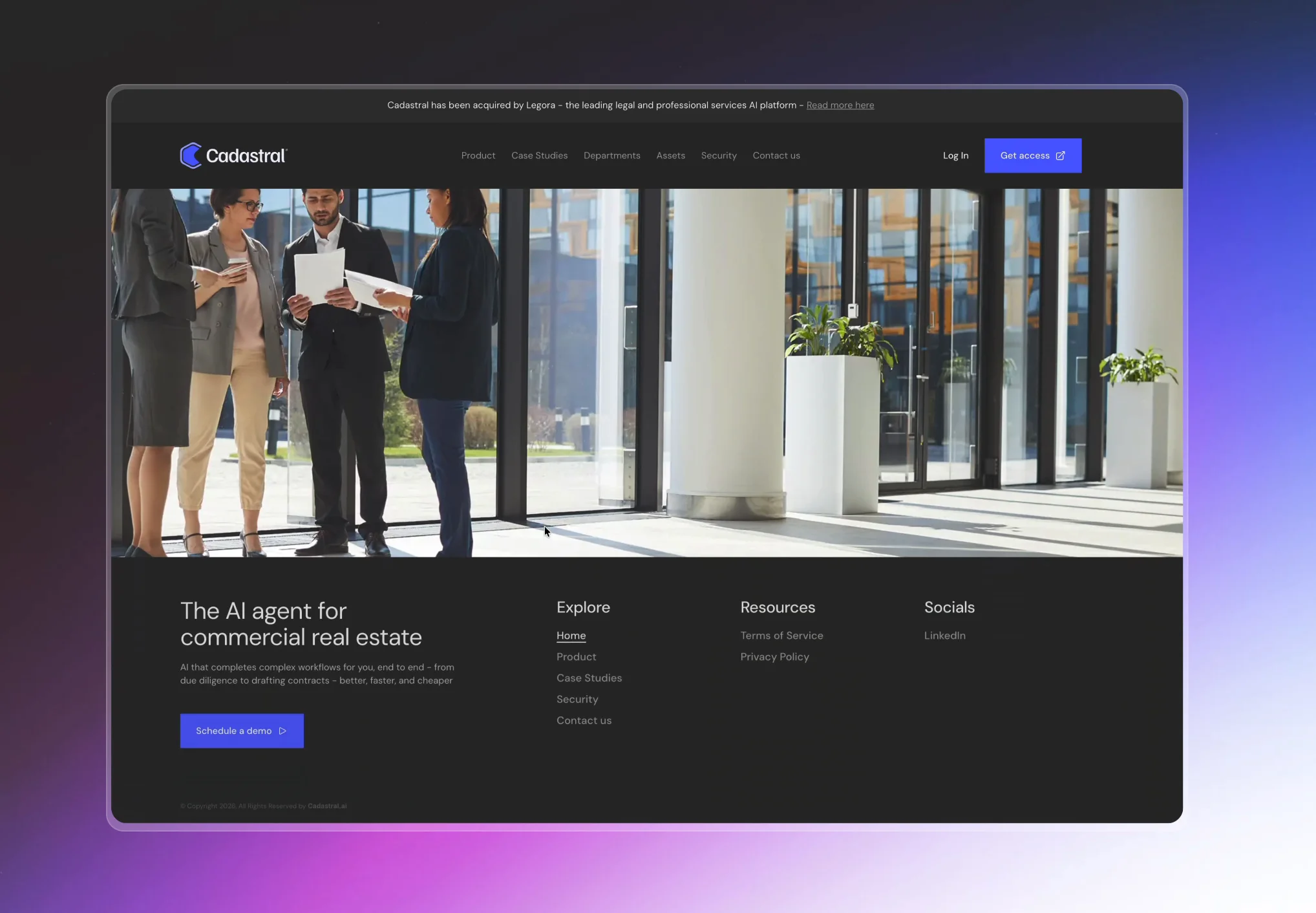Open the Product link in the footer
Screen dimensions: 1316x913
tap(577, 657)
